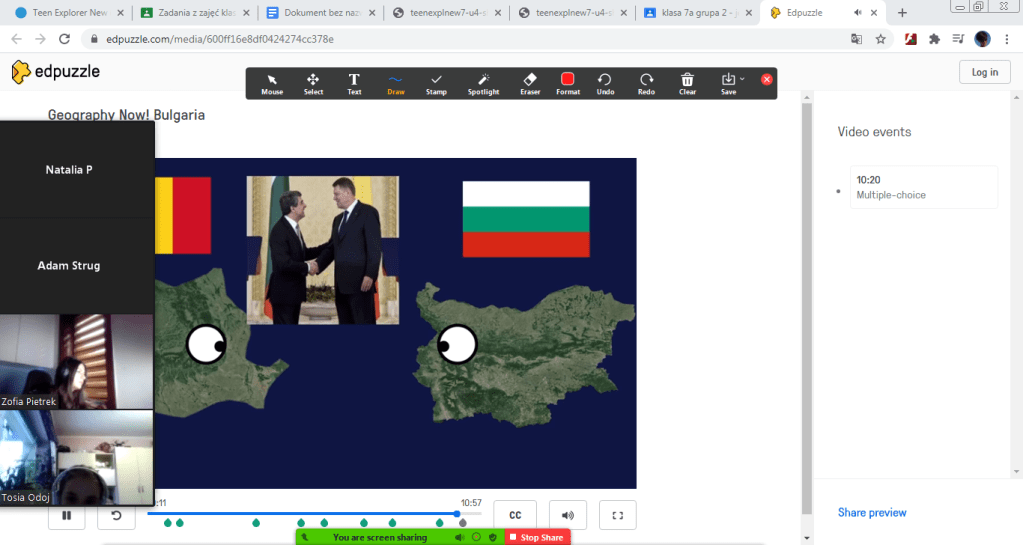Click the Redo annotation icon
The image size is (1023, 545).
tap(646, 82)
